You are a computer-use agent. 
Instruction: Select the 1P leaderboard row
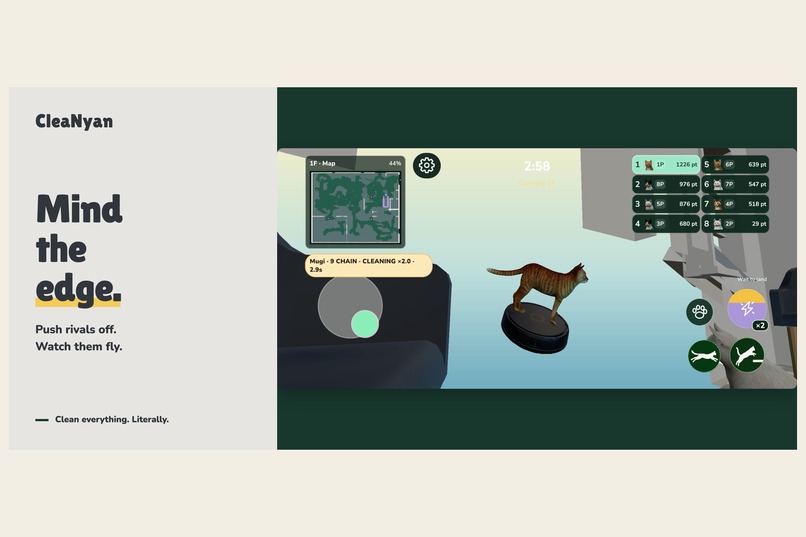click(x=666, y=164)
